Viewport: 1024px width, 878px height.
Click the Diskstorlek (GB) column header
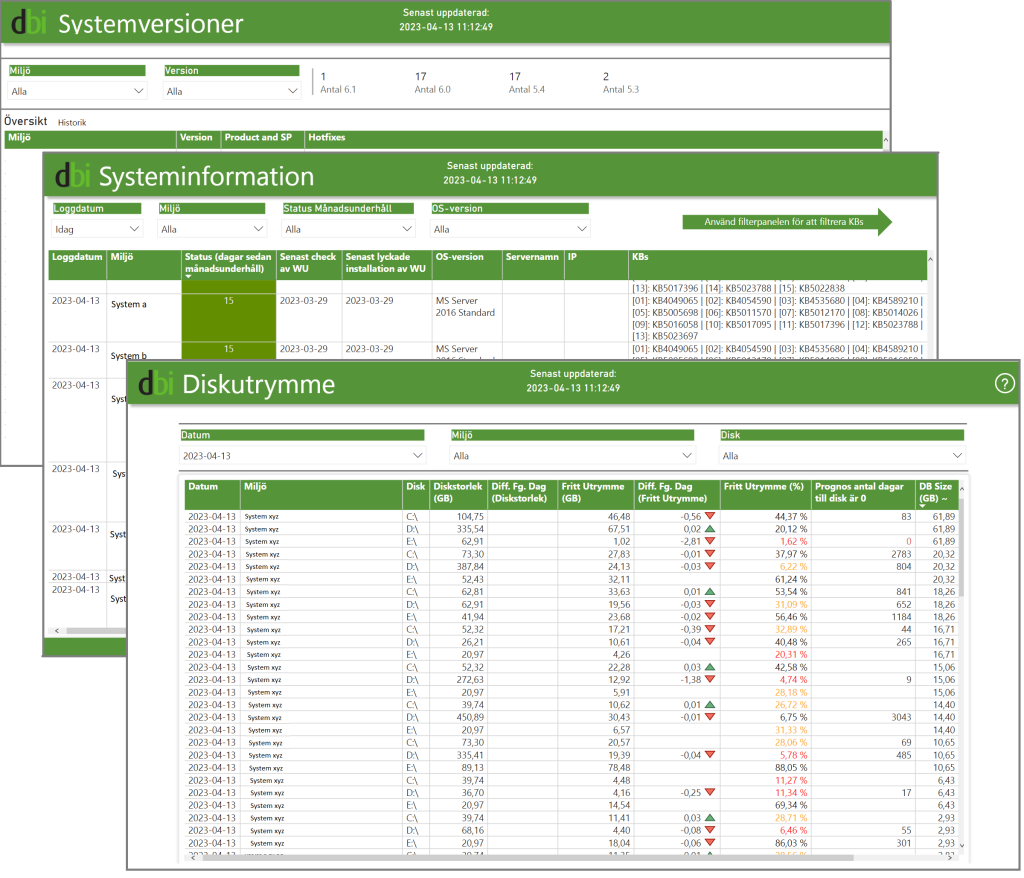point(457,492)
